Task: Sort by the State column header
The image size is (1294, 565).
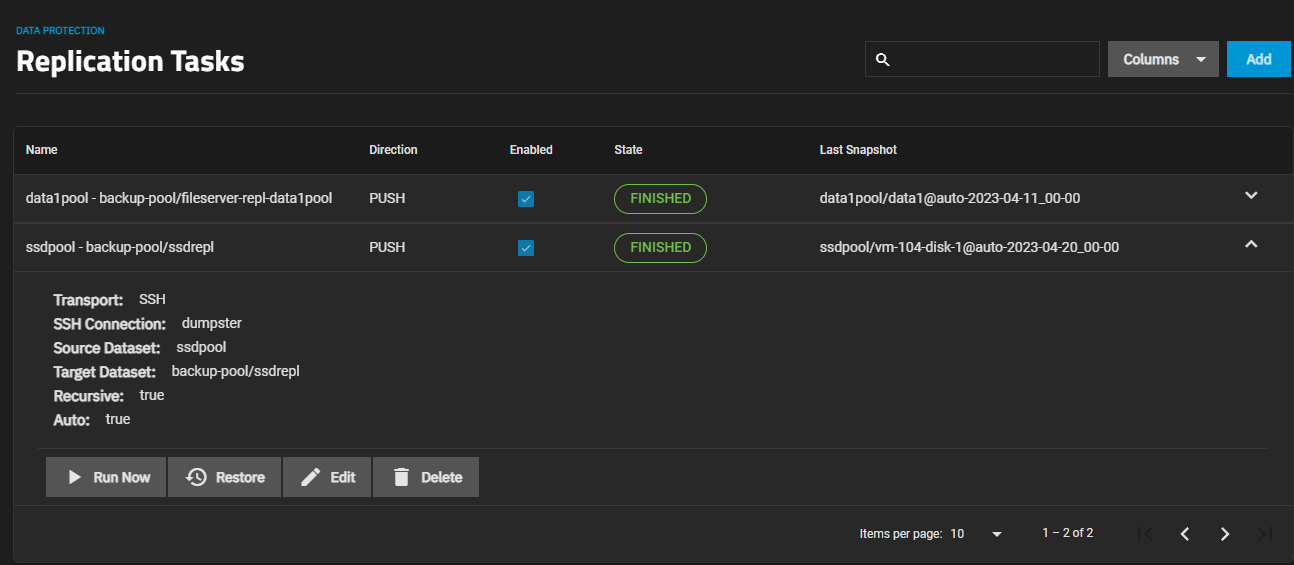Action: coord(628,150)
